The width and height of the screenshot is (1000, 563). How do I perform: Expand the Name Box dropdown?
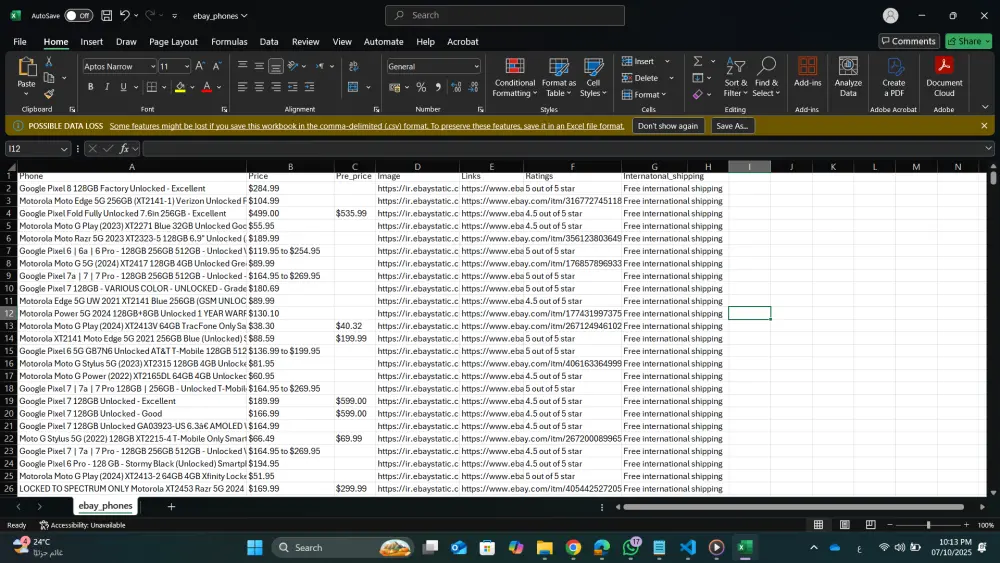pos(64,149)
